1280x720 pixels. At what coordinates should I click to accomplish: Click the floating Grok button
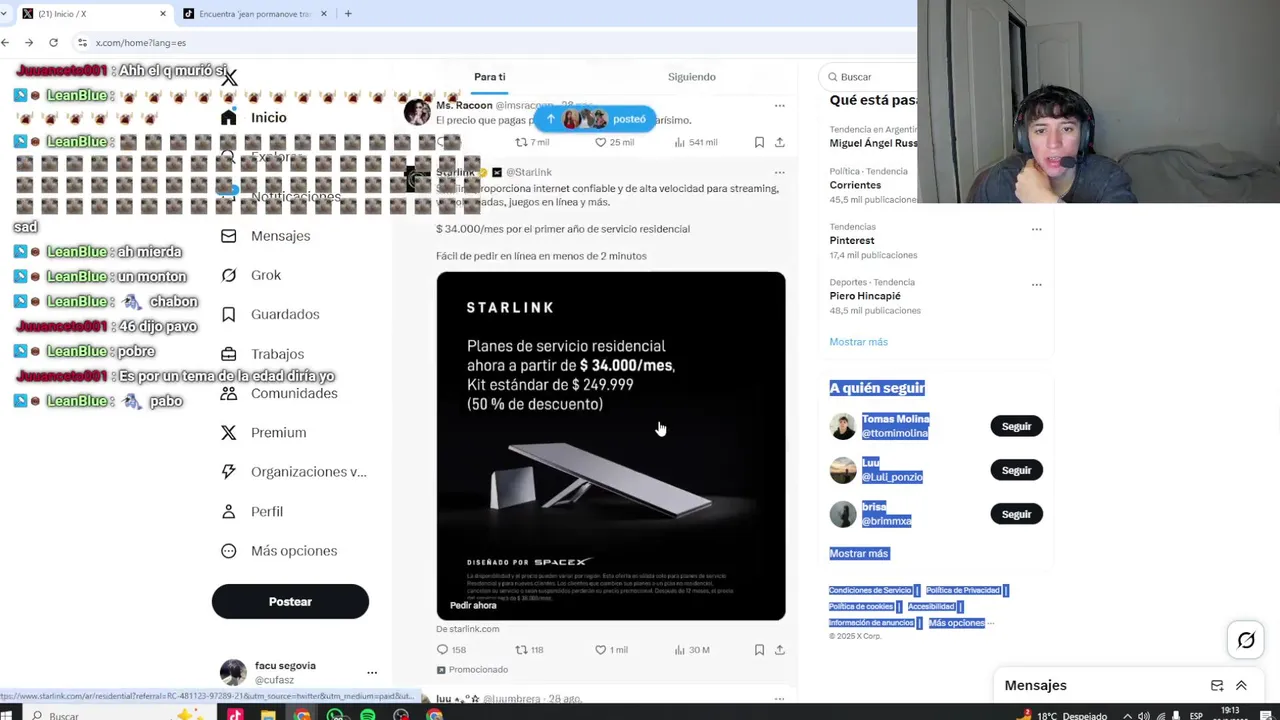click(x=1246, y=640)
